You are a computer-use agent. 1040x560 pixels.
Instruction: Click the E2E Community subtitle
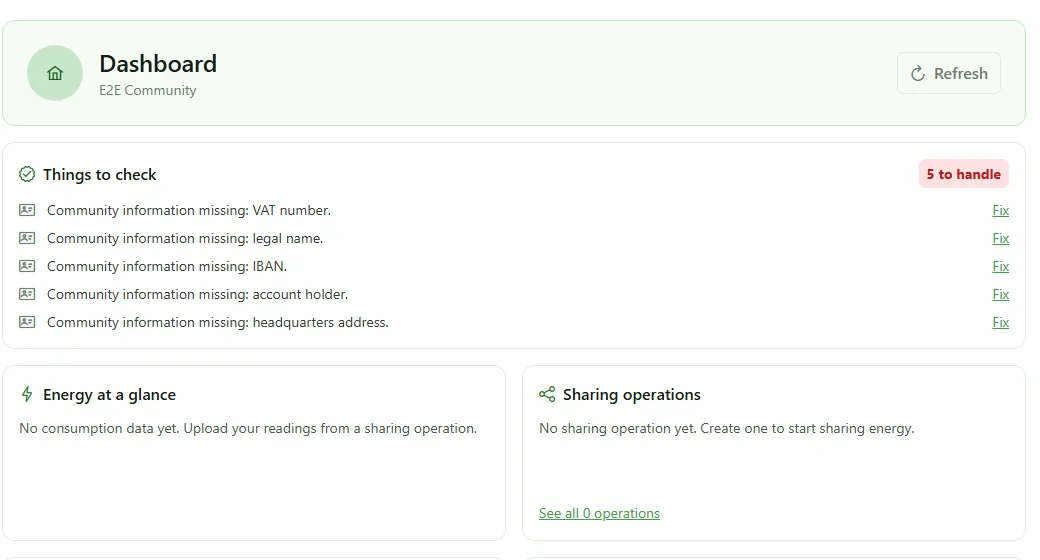tap(148, 90)
